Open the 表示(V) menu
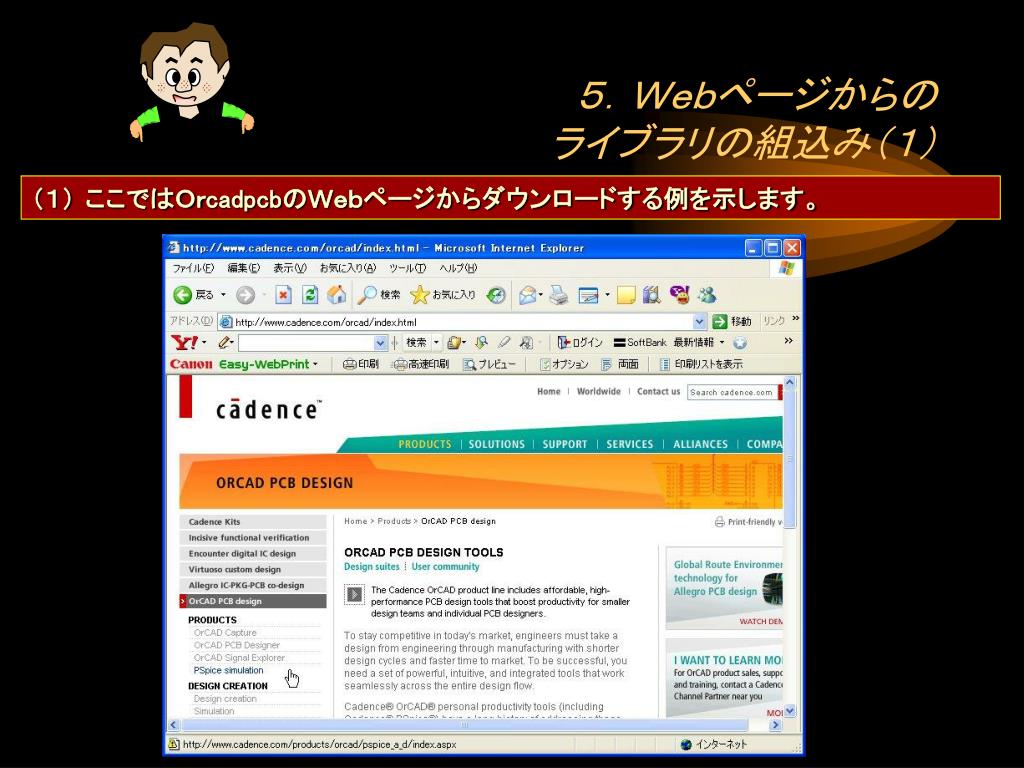The width and height of the screenshot is (1024, 768). click(289, 268)
